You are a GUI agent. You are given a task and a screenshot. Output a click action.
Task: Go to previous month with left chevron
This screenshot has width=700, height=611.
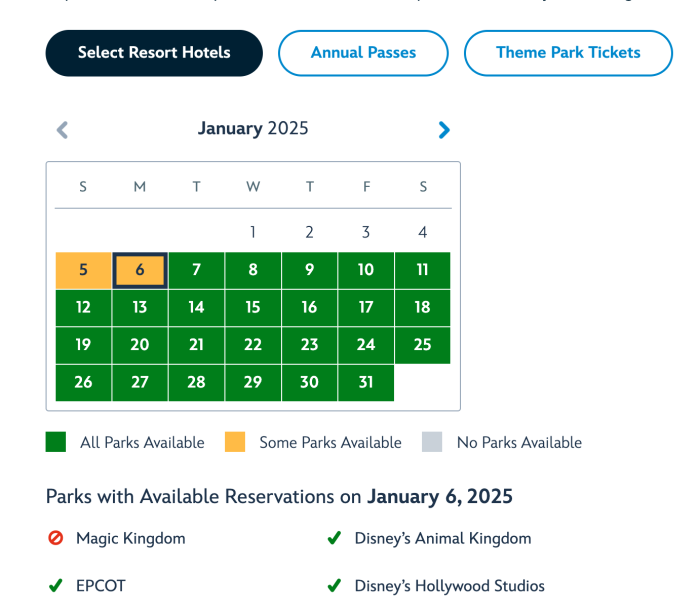coord(62,130)
